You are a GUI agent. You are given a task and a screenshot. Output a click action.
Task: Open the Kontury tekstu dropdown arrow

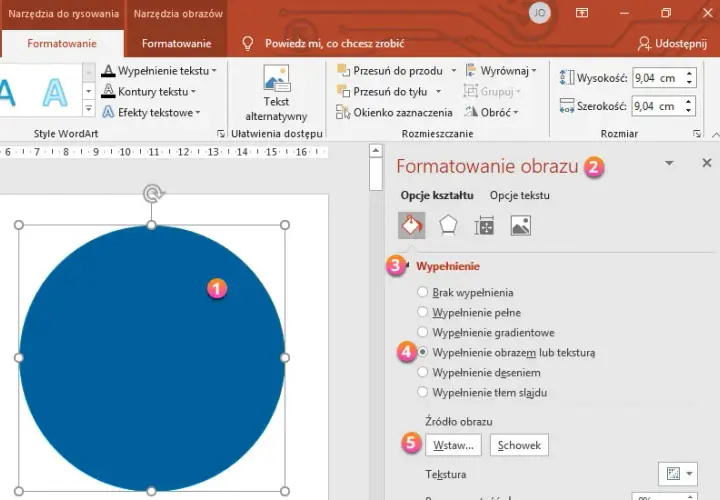tap(193, 91)
